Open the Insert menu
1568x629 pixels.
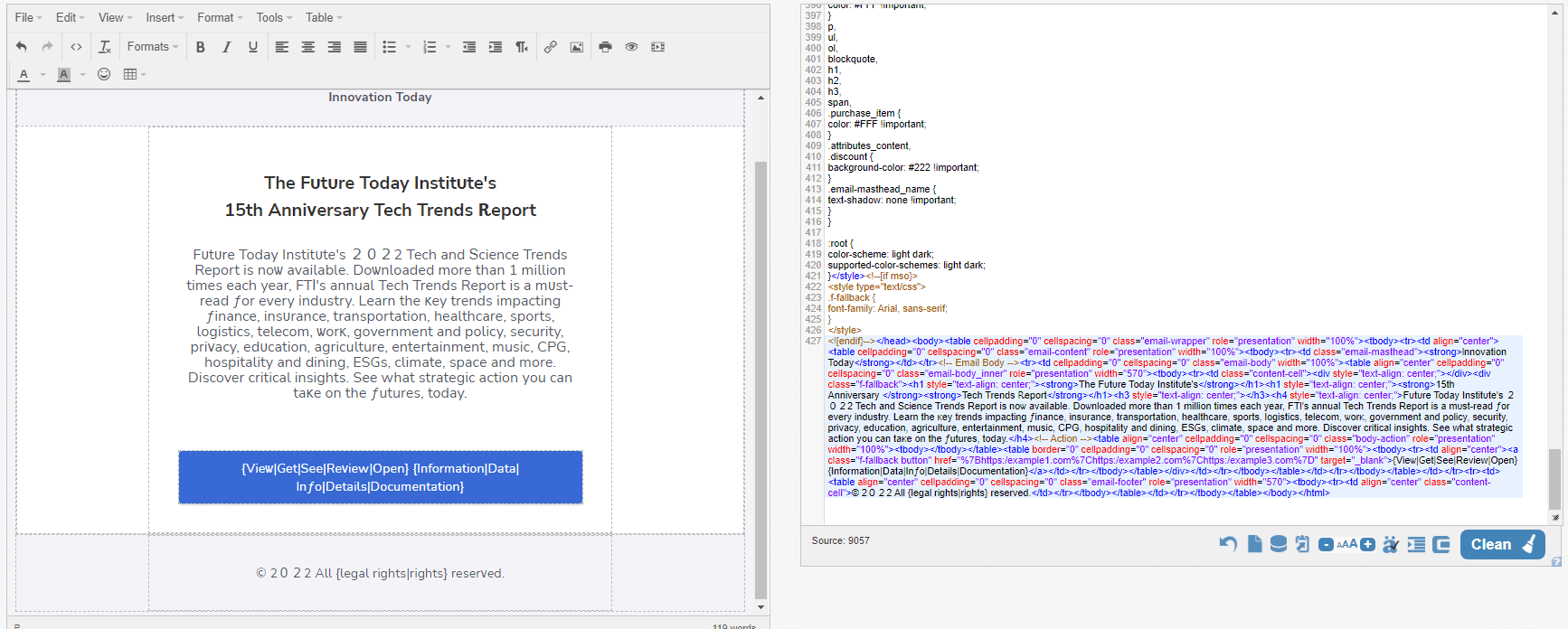164,17
